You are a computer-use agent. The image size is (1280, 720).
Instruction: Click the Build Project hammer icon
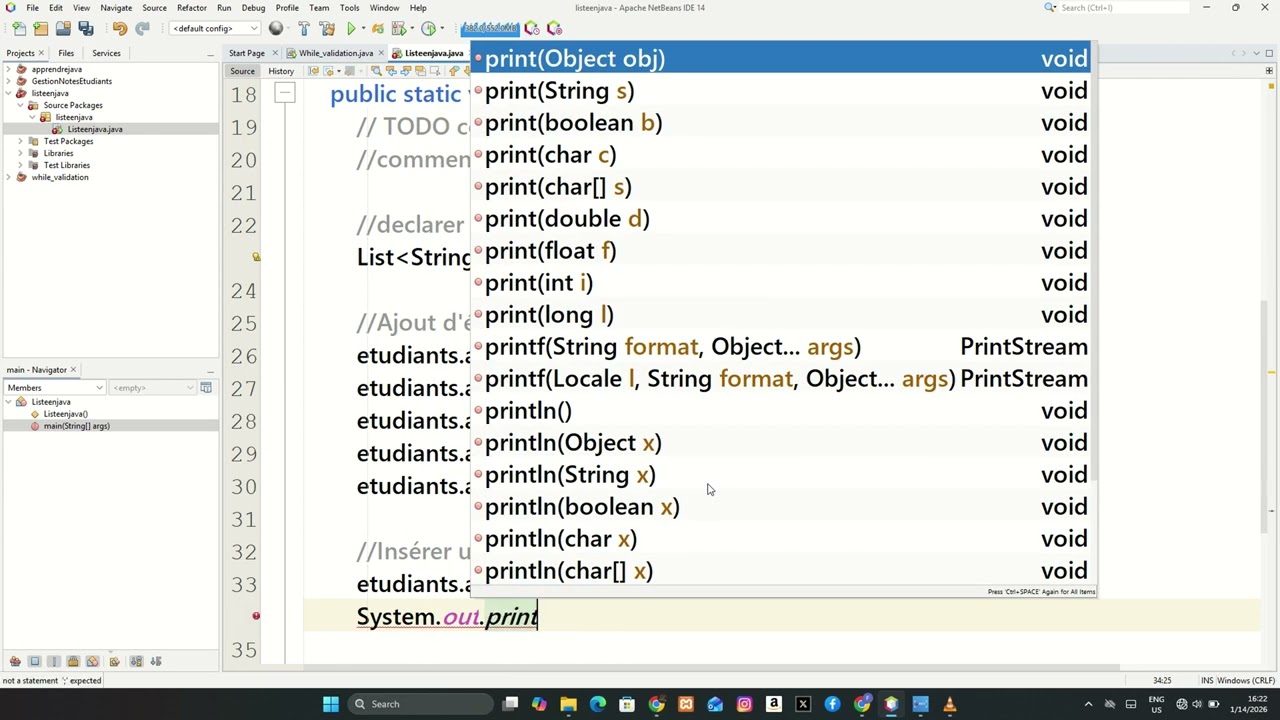pos(304,28)
